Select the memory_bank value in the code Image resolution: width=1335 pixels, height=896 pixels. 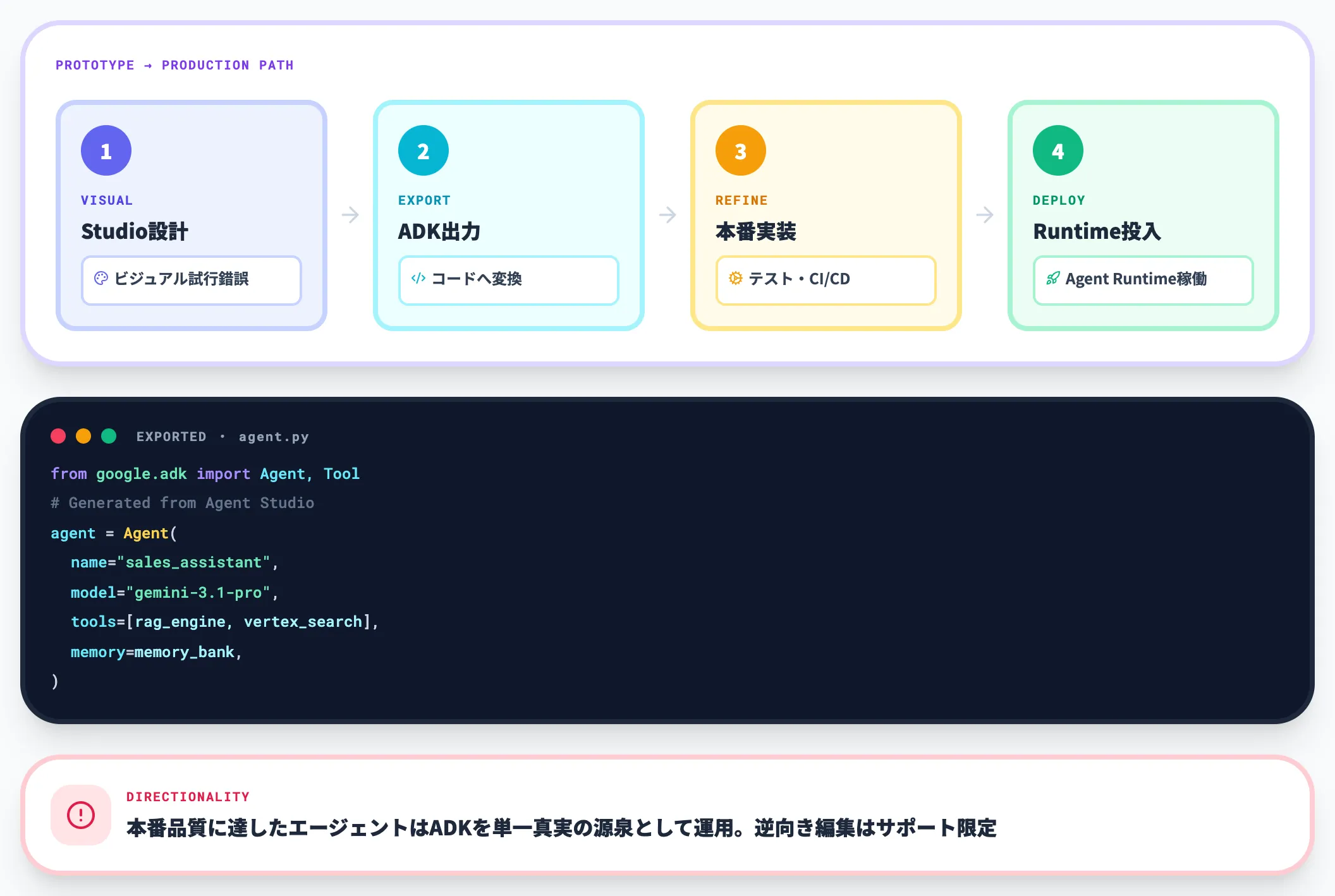coord(184,651)
